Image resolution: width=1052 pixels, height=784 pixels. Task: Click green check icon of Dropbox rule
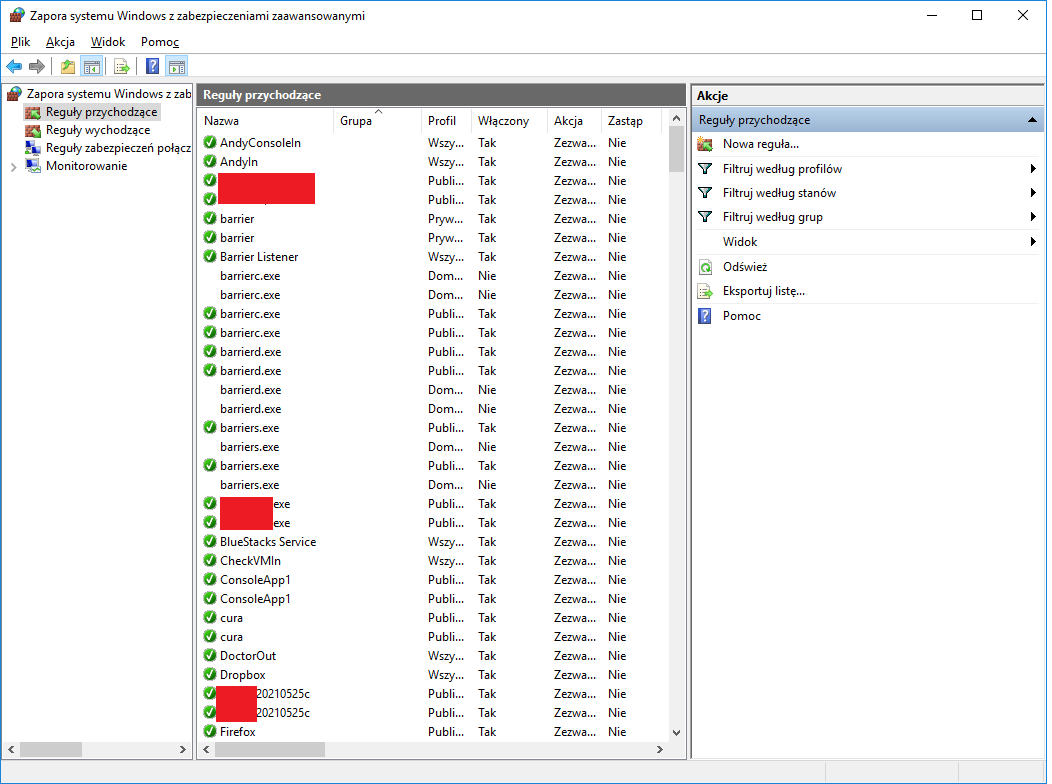[210, 674]
